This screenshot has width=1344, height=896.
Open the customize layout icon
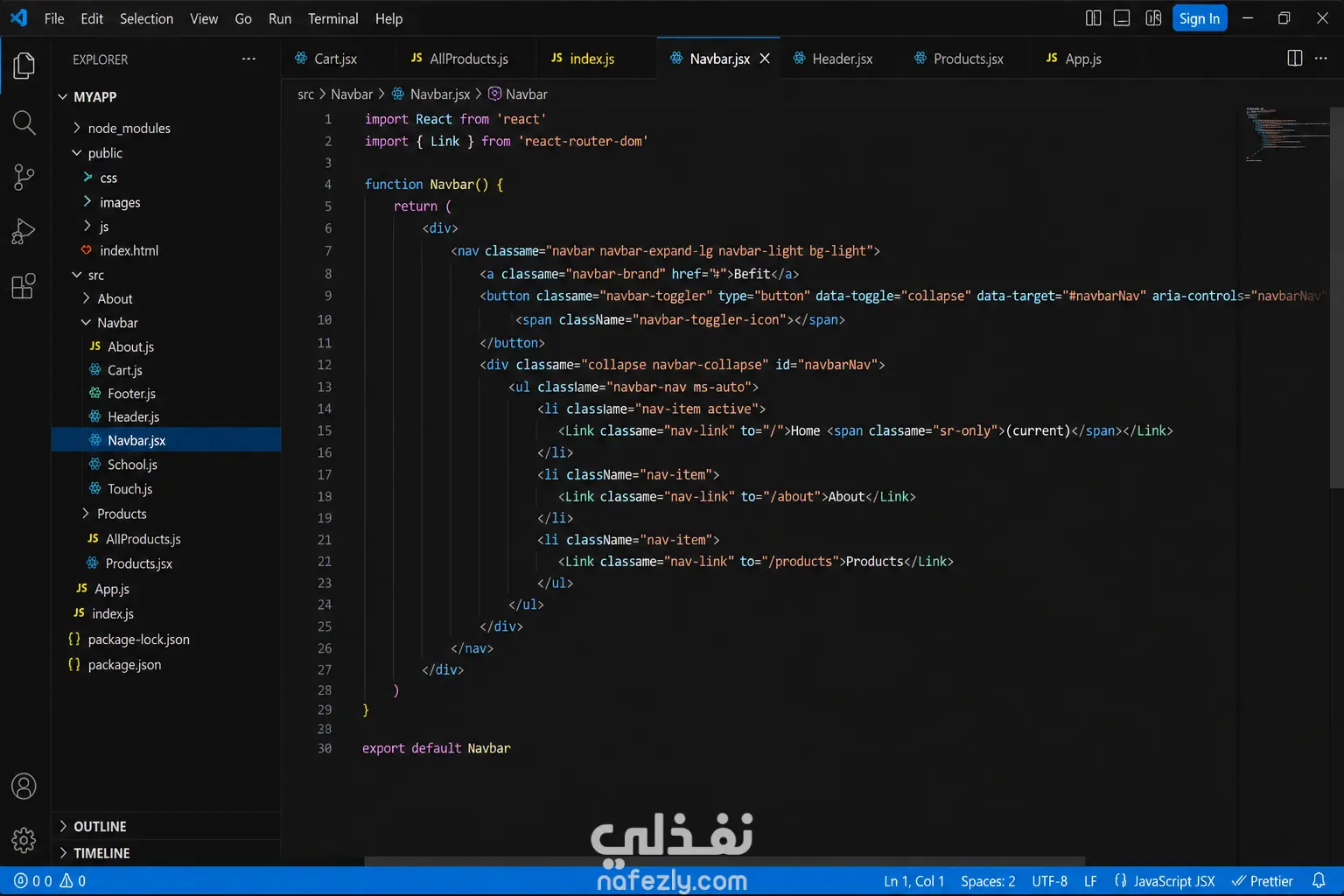pyautogui.click(x=1153, y=18)
